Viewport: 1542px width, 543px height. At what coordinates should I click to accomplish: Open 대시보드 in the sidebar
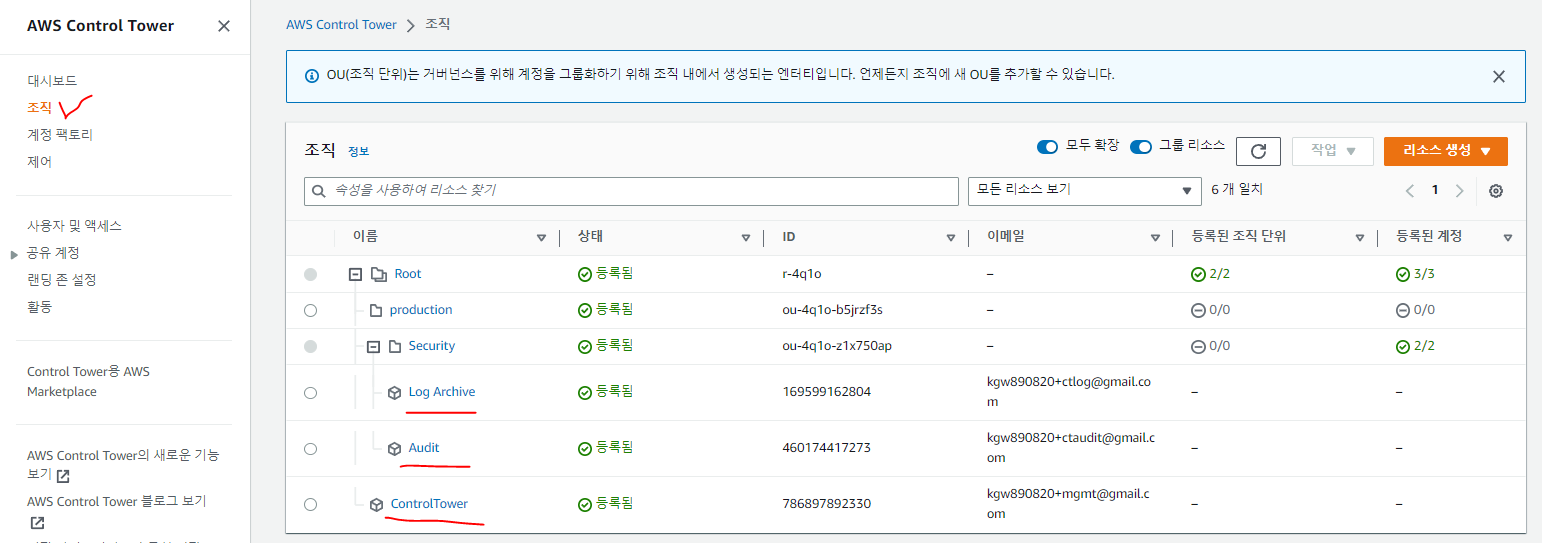click(x=52, y=80)
